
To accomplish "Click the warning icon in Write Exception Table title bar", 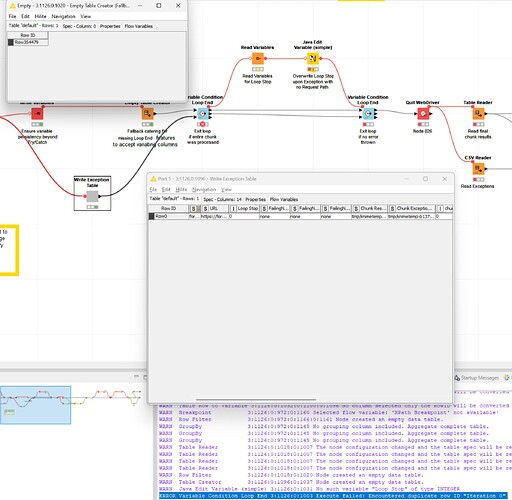I will click(153, 179).
